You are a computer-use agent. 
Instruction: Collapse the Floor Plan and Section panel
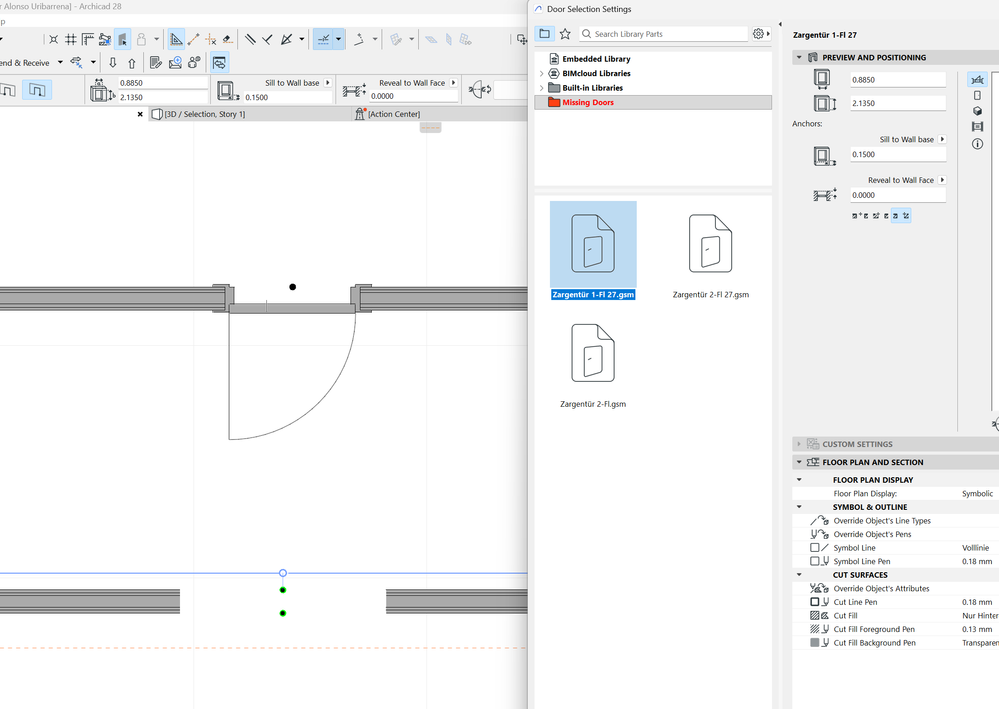click(x=799, y=462)
